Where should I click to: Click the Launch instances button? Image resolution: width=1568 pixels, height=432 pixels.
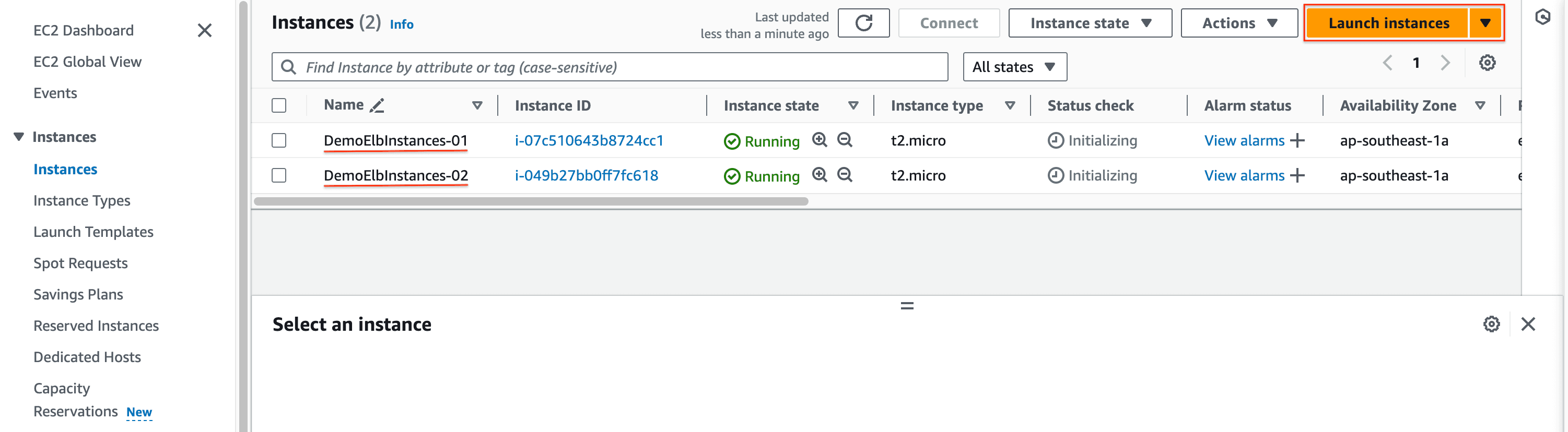pos(1388,23)
